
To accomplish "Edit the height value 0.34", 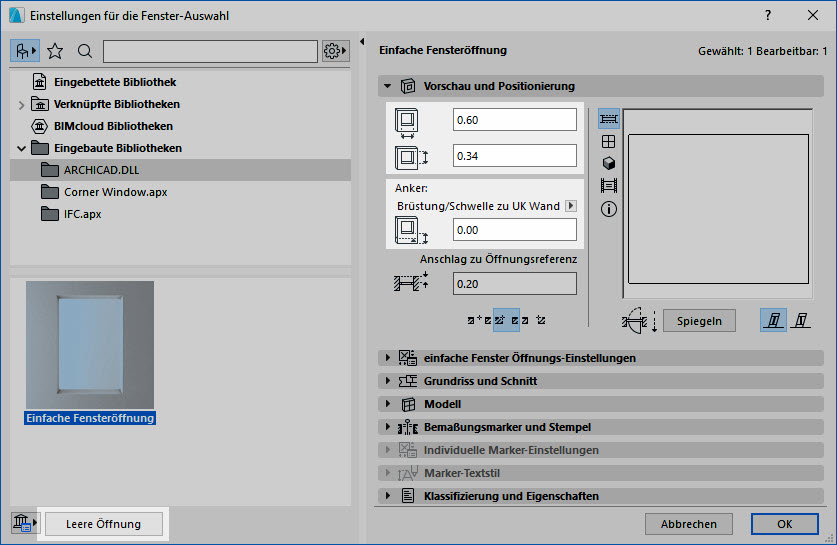I will coord(515,156).
